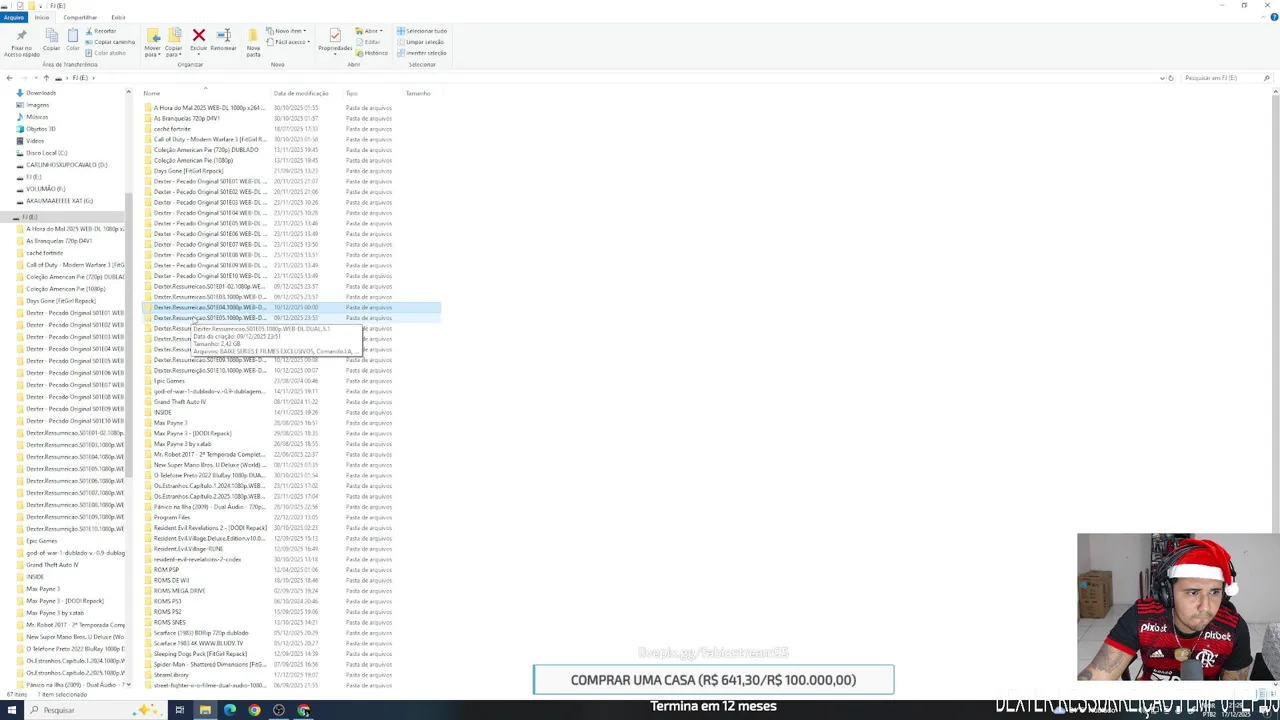Screen dimensions: 1280x720
Task: Cut the selection with Recortar
Action: (101, 31)
